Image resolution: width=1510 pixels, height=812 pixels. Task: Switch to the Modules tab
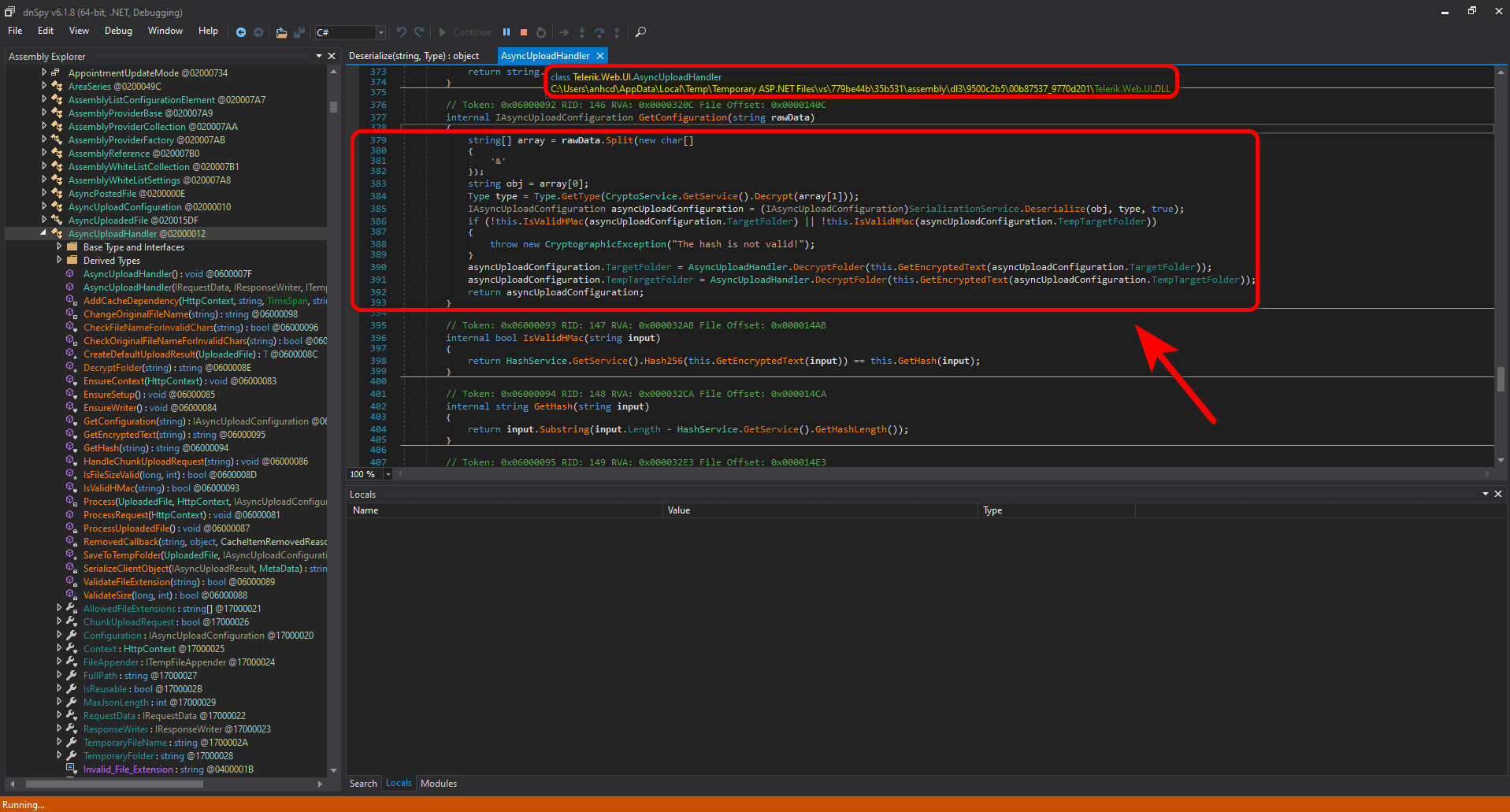click(438, 783)
